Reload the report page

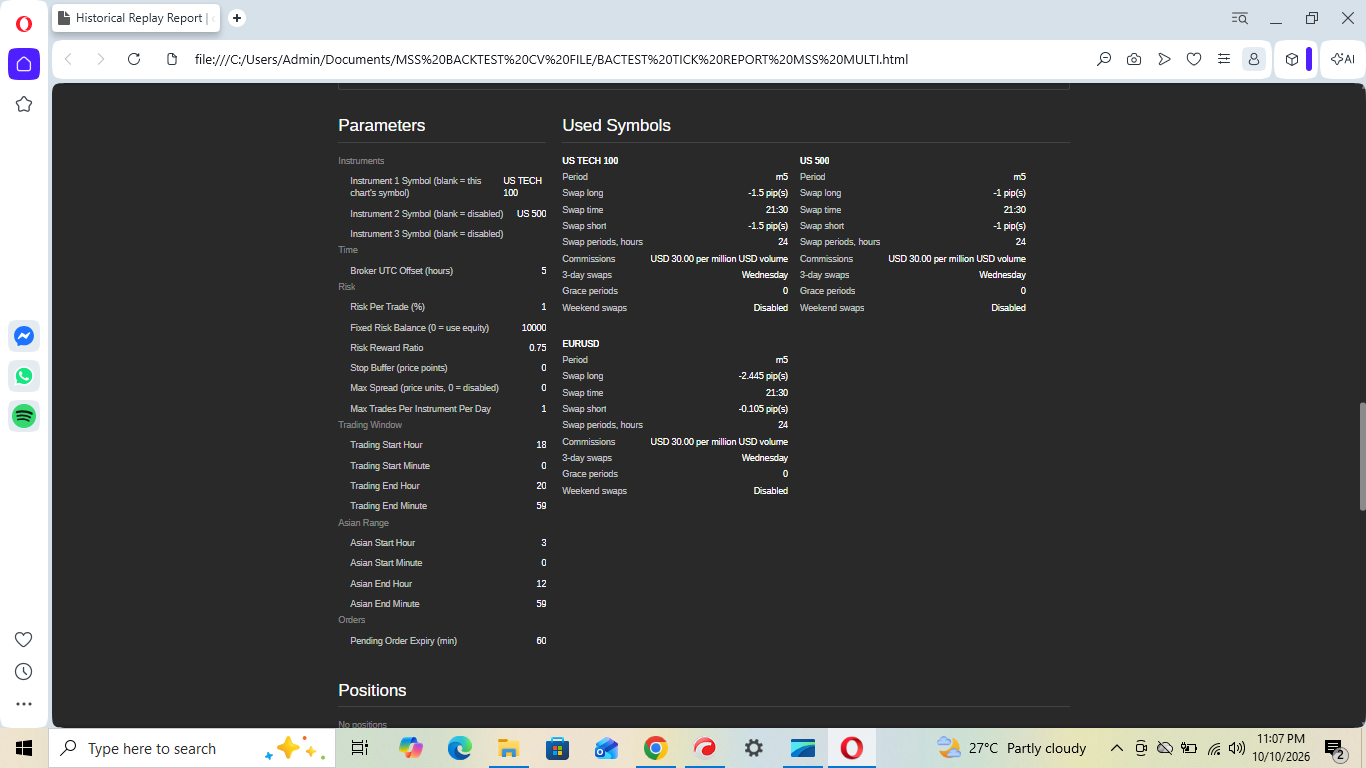click(134, 59)
